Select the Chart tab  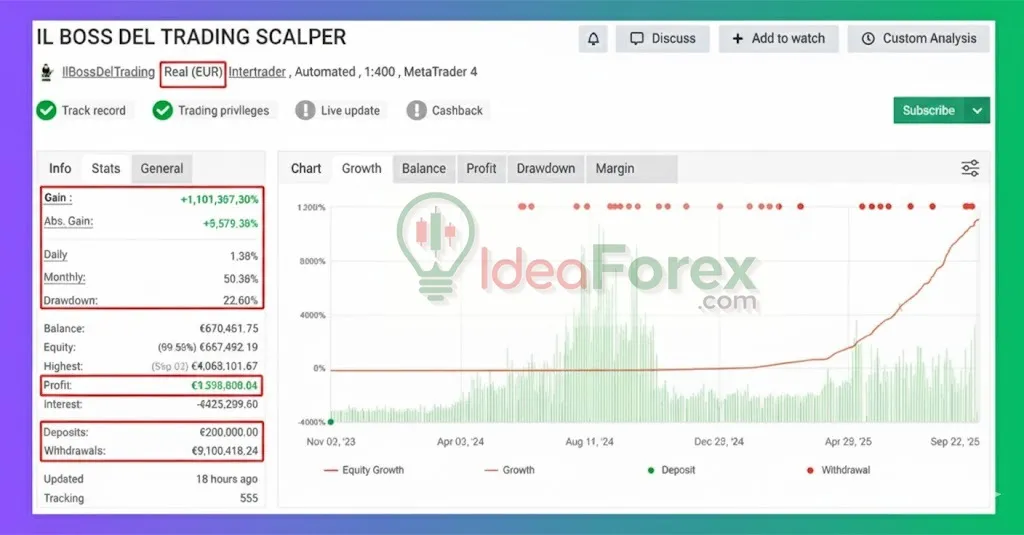pyautogui.click(x=306, y=169)
